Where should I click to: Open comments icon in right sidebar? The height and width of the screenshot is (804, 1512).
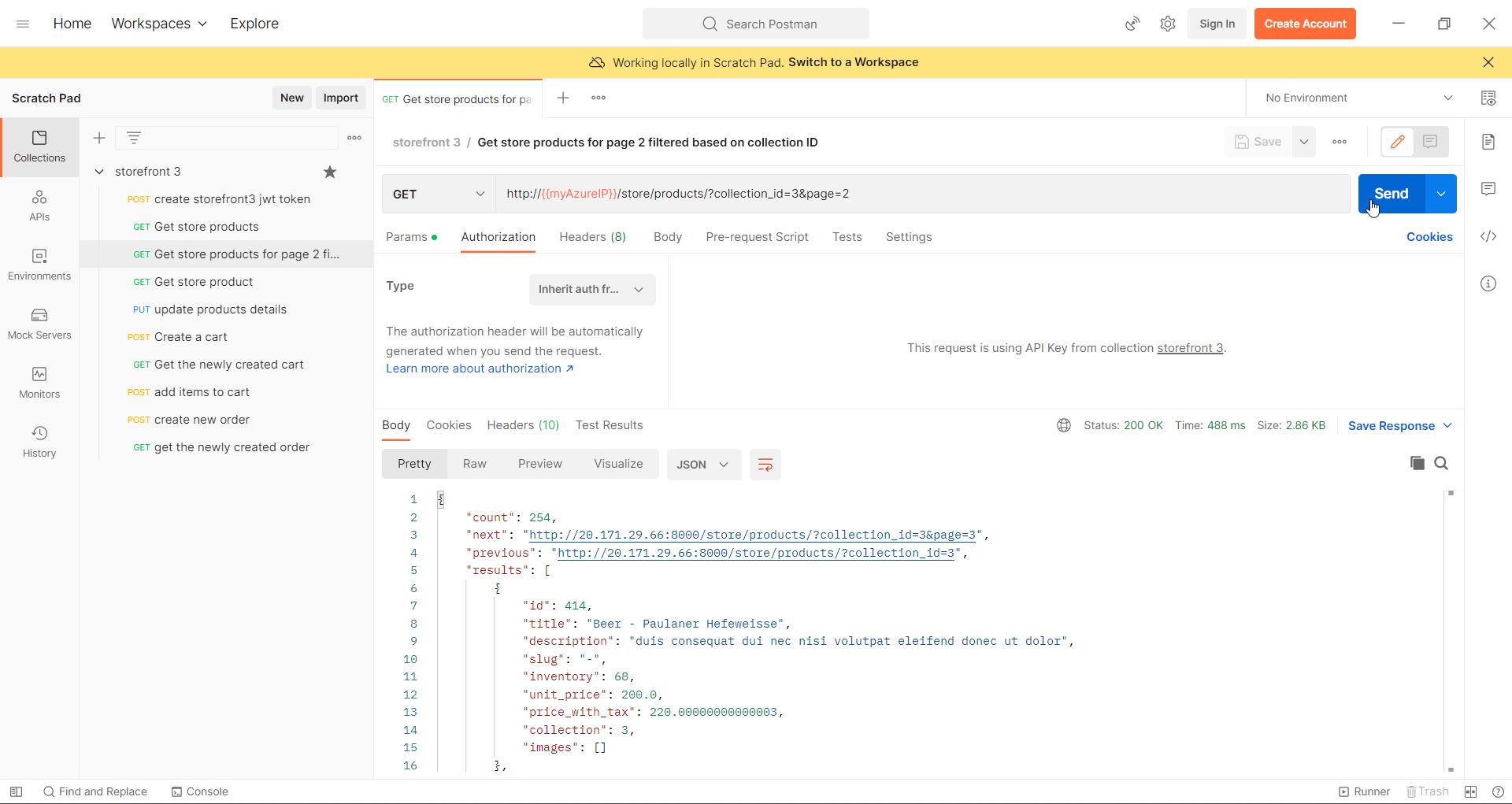pos(1488,189)
